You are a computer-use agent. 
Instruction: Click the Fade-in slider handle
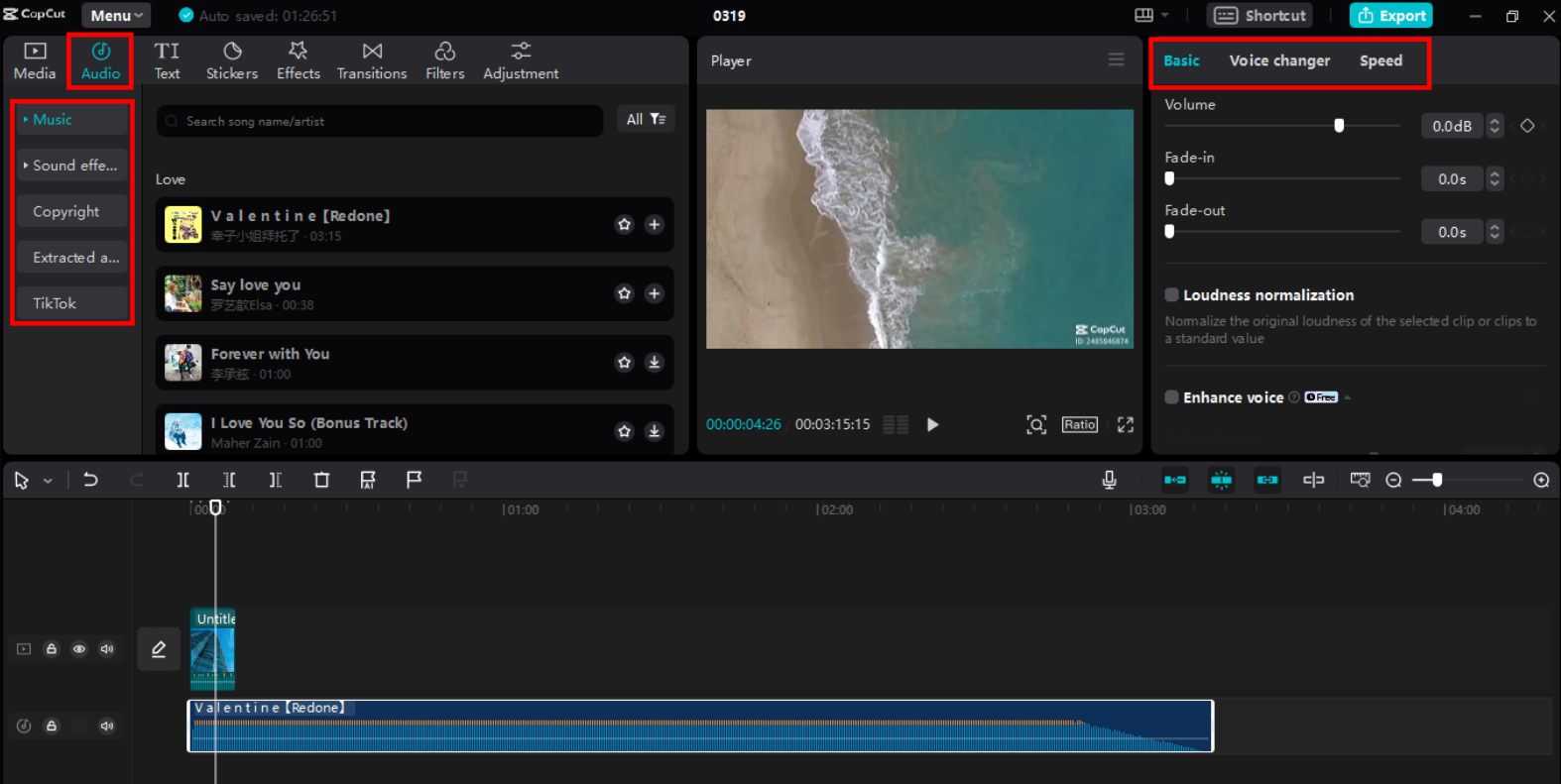(1169, 178)
